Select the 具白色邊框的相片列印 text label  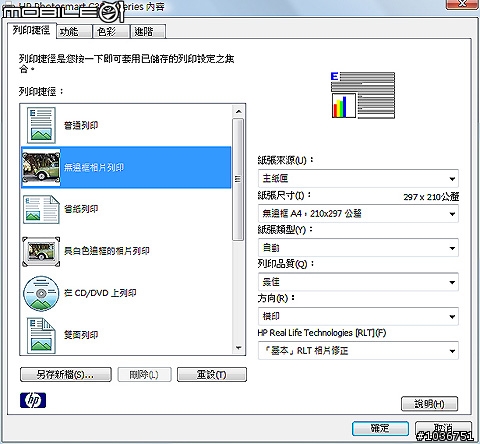tap(106, 251)
